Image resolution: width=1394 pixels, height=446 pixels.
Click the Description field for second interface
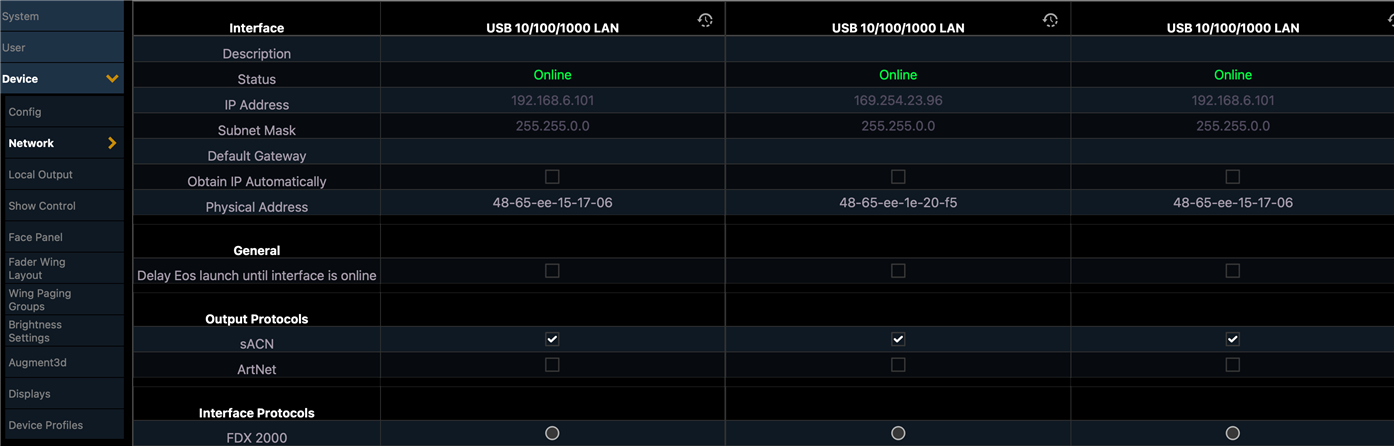[898, 50]
